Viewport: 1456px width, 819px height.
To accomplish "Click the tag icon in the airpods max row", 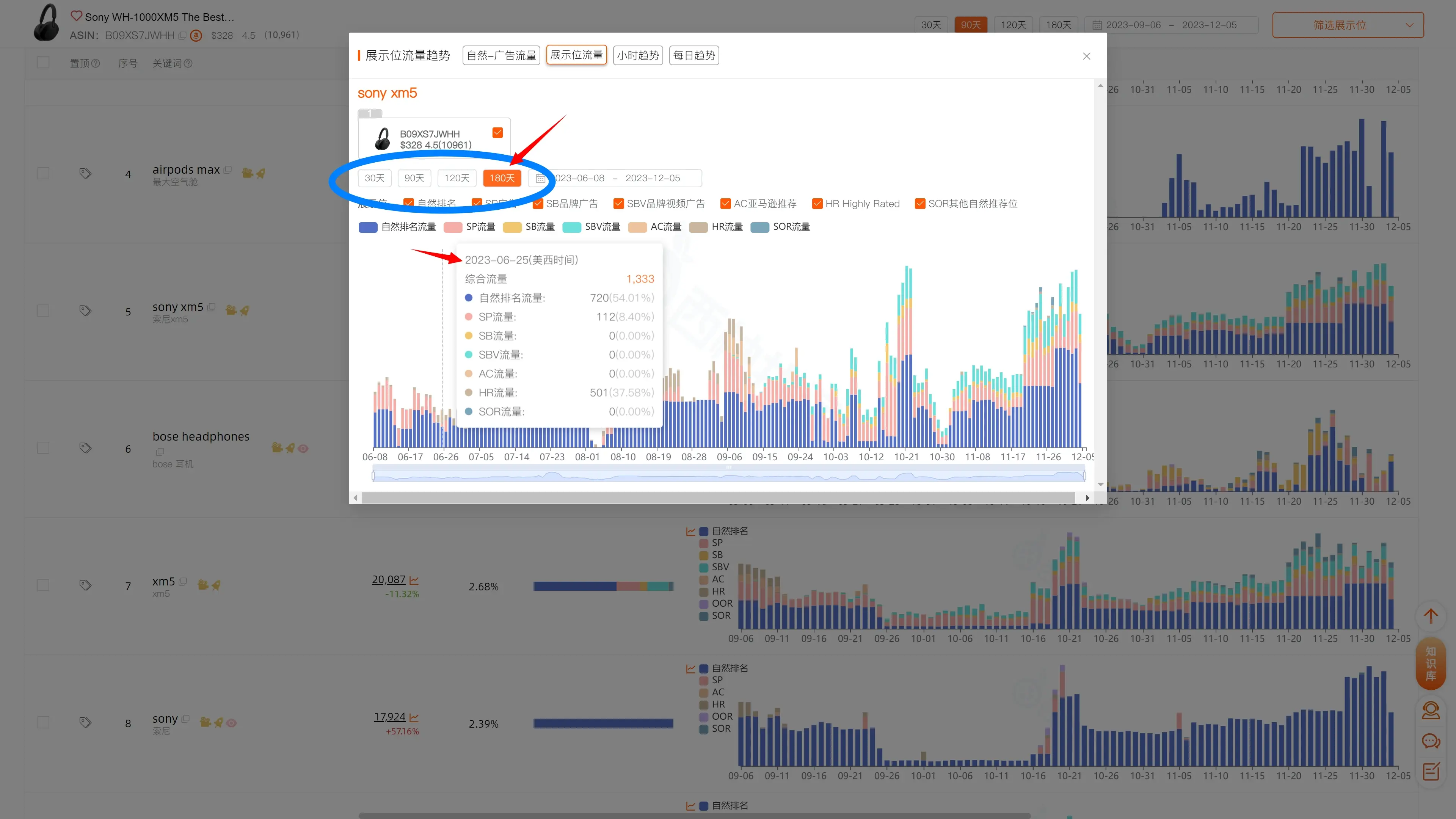I will pos(85,173).
